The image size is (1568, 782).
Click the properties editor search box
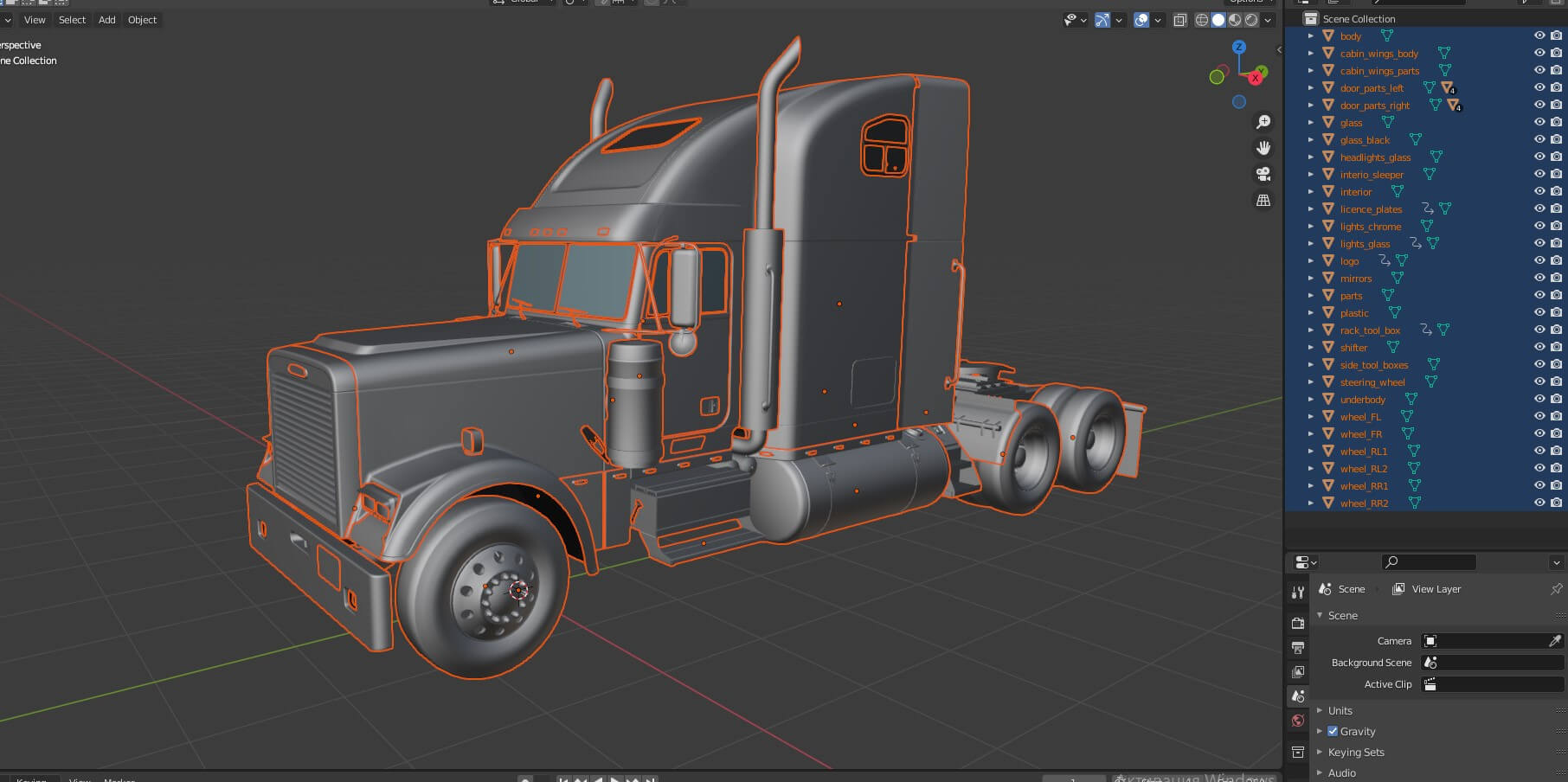coord(1429,562)
